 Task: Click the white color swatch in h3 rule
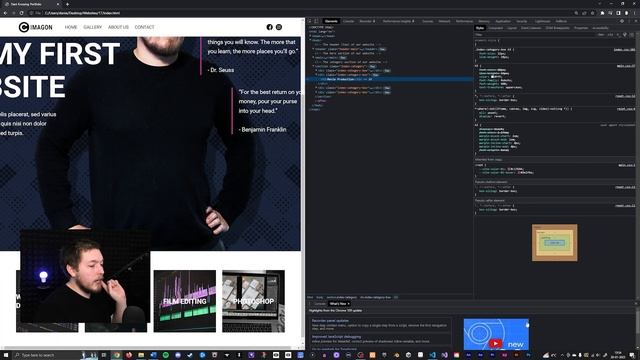pos(492,76)
